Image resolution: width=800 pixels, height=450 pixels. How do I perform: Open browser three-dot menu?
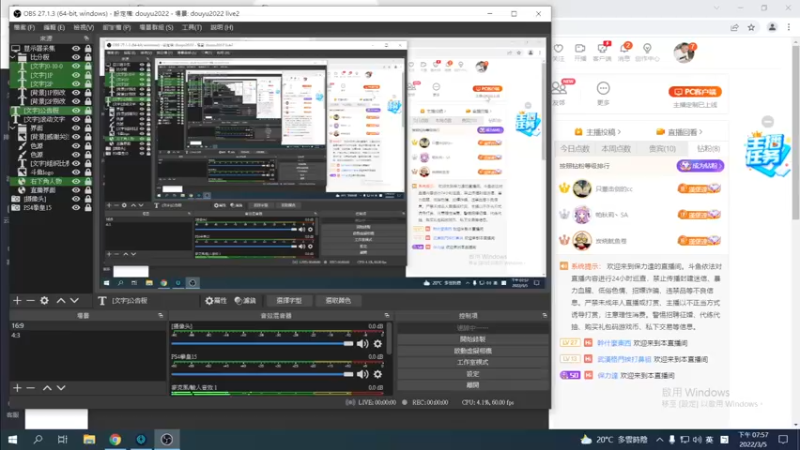tap(789, 28)
